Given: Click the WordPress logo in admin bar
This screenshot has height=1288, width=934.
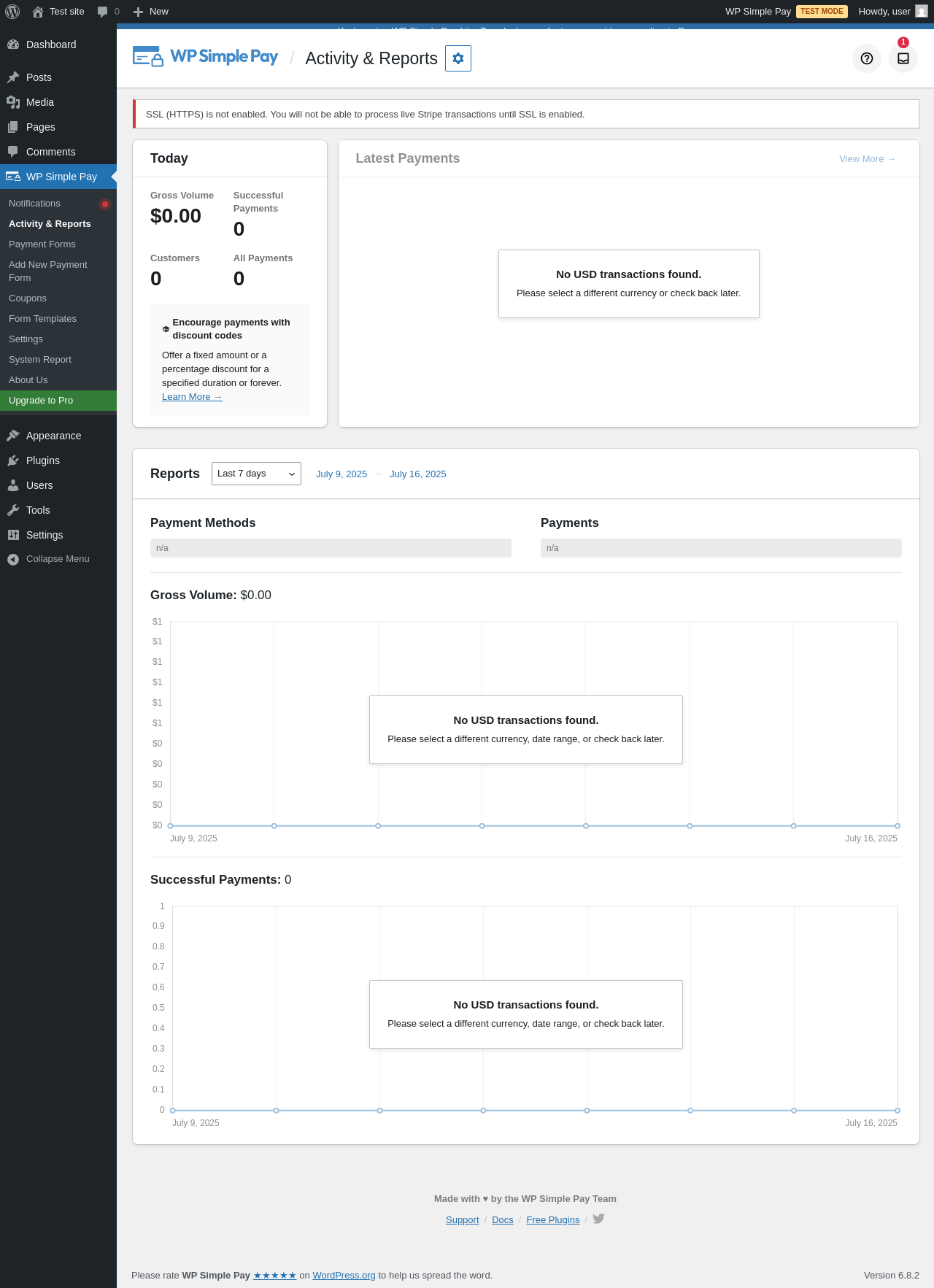Looking at the screenshot, I should point(12,12).
